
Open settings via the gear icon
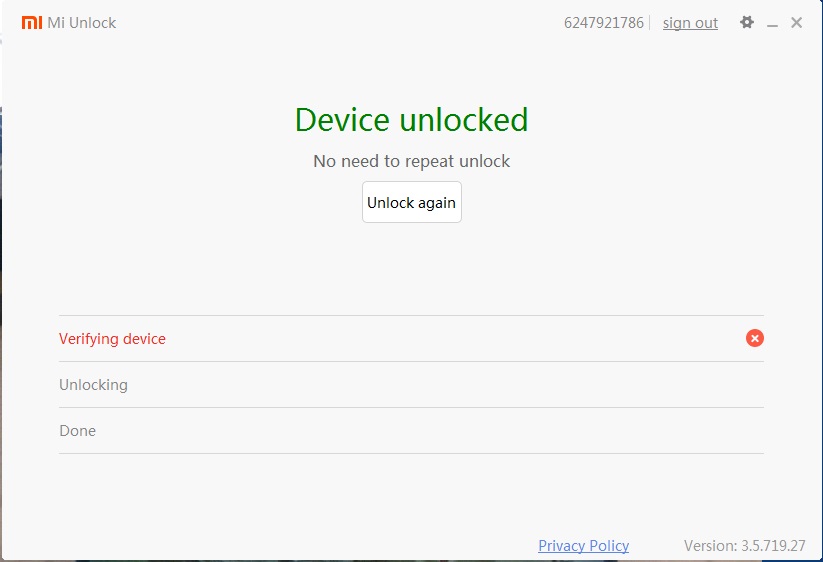[x=746, y=22]
